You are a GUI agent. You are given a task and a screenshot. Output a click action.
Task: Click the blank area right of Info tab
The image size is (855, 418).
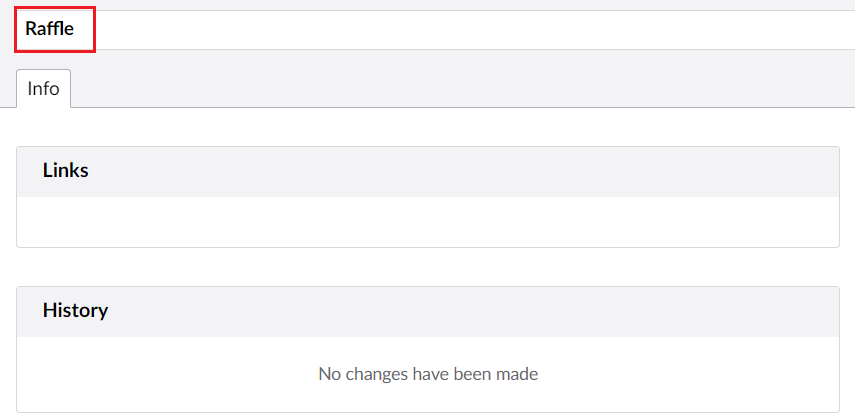pos(450,89)
